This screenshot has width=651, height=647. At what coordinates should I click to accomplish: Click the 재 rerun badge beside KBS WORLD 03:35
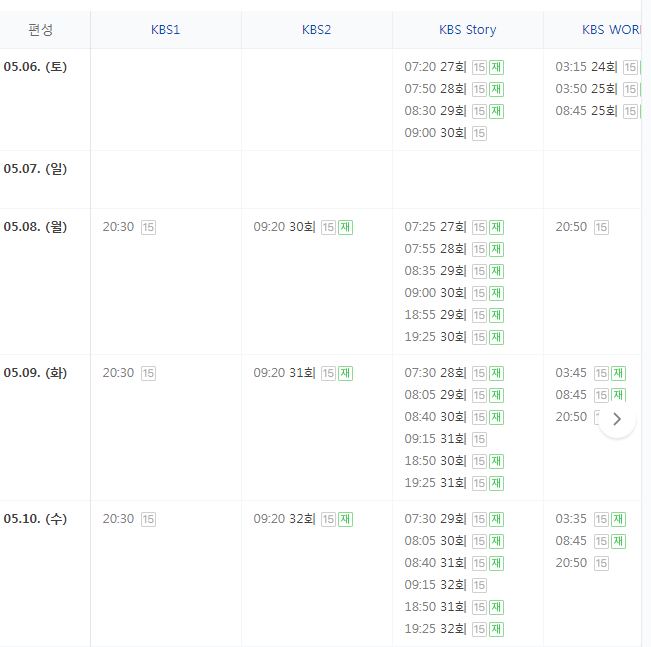pos(618,519)
